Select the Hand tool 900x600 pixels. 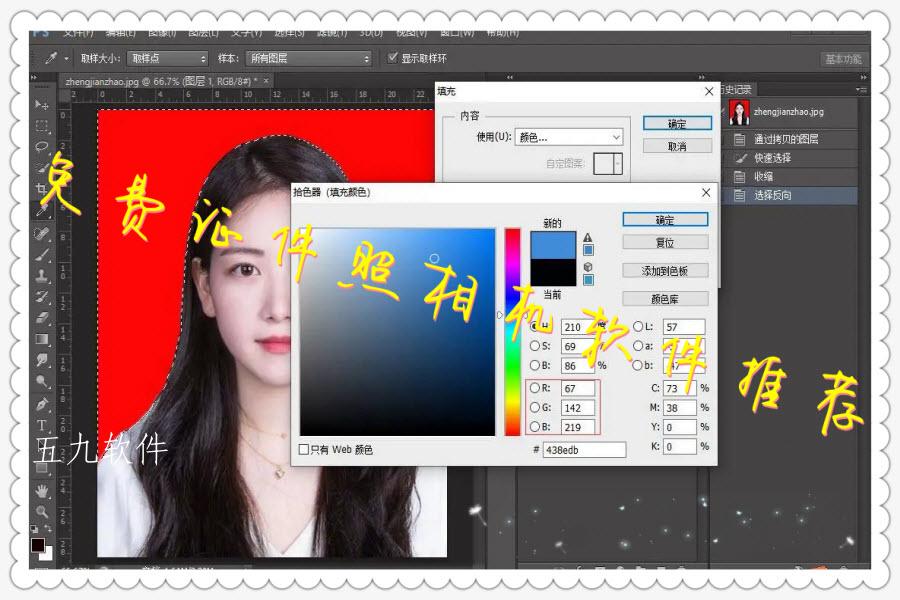click(x=42, y=491)
